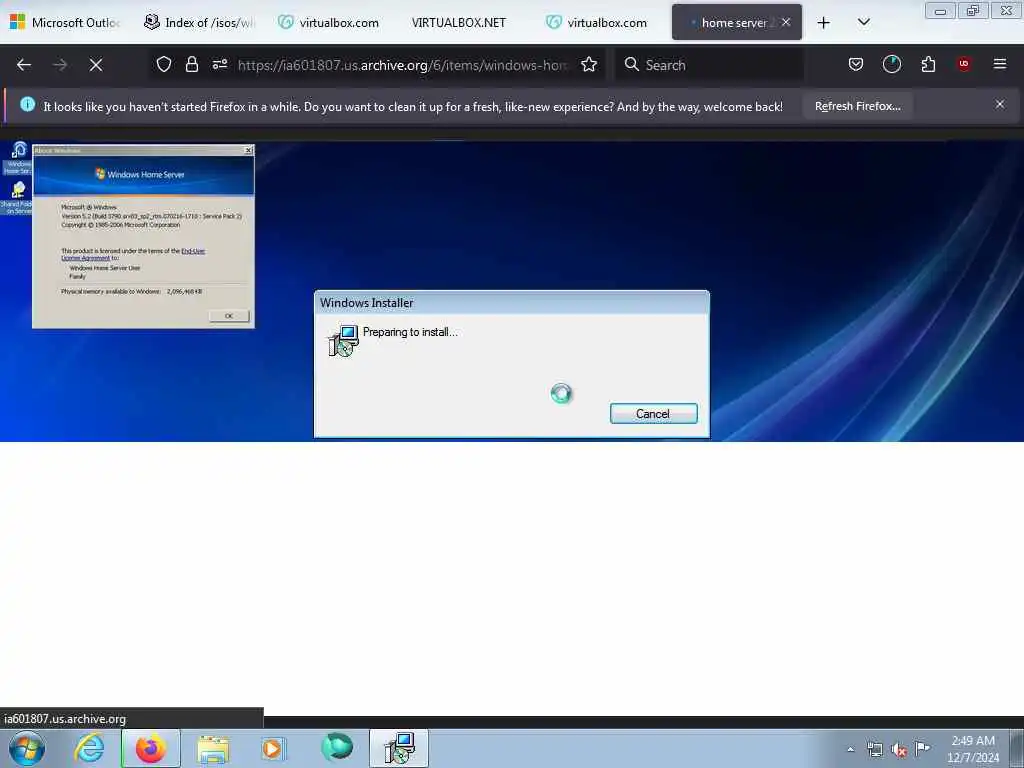
Task: Open the uBlock Origin extension icon
Action: 964,64
